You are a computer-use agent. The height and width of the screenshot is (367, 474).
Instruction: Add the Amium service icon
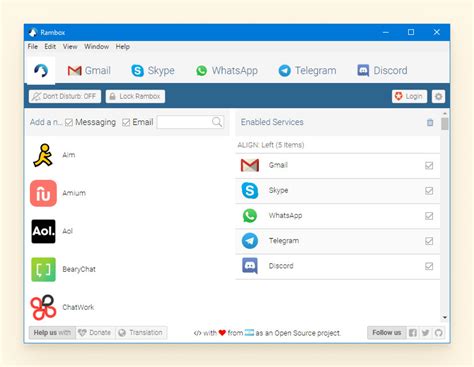pyautogui.click(x=43, y=193)
